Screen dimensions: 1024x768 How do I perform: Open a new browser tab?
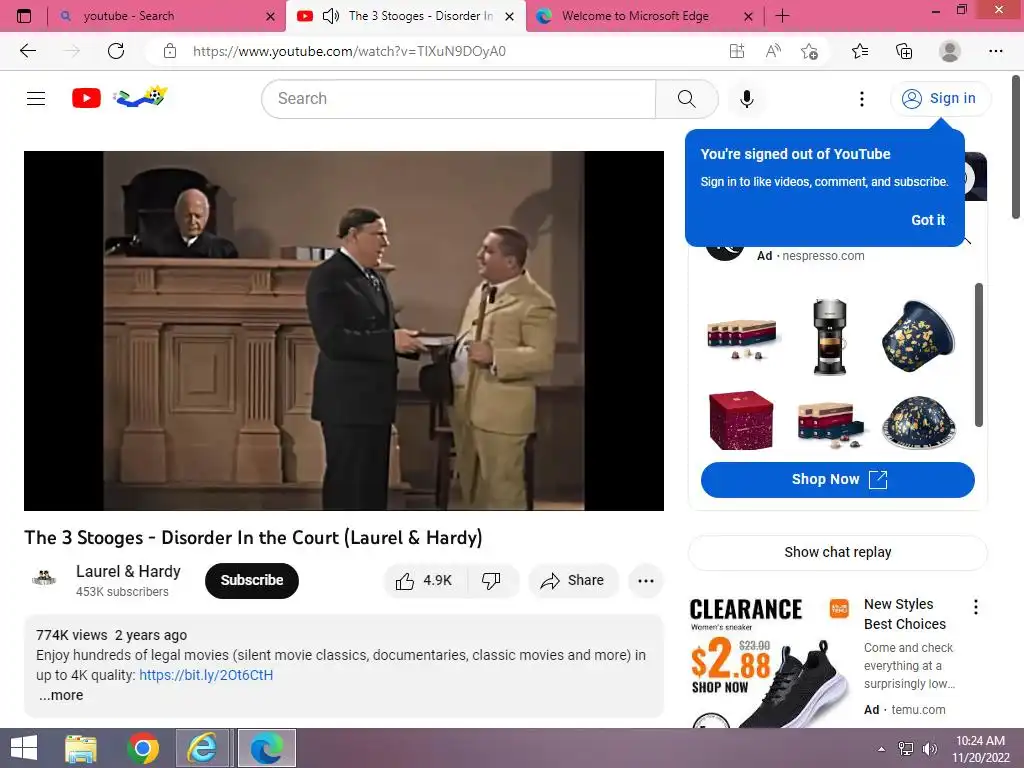(782, 16)
